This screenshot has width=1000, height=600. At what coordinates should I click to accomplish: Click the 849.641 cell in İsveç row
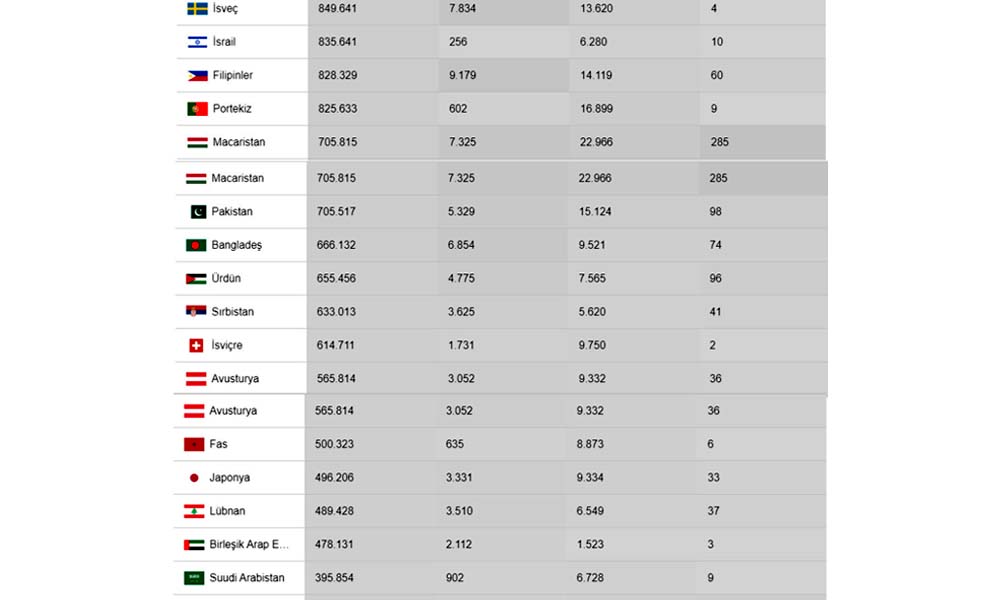tap(336, 9)
